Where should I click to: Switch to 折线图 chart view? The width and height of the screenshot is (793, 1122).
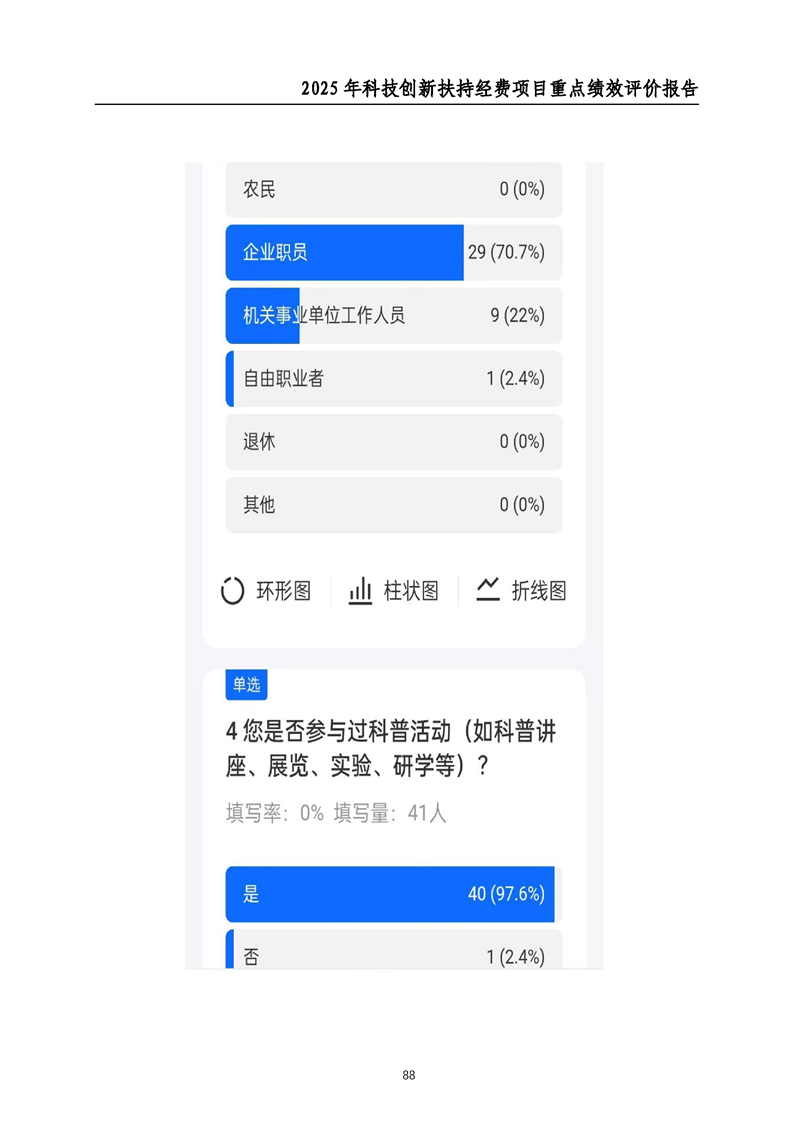tap(521, 591)
